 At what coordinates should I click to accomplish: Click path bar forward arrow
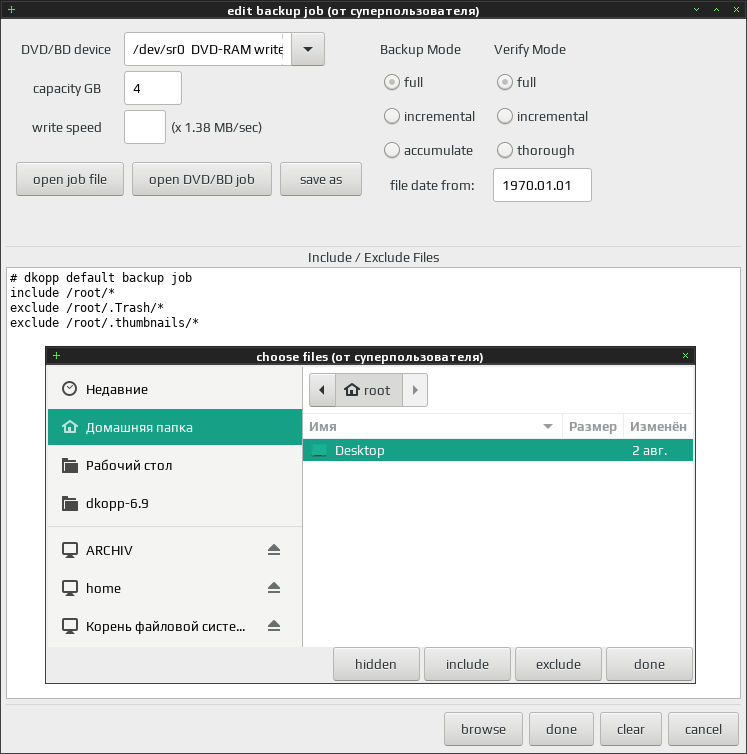[x=415, y=390]
